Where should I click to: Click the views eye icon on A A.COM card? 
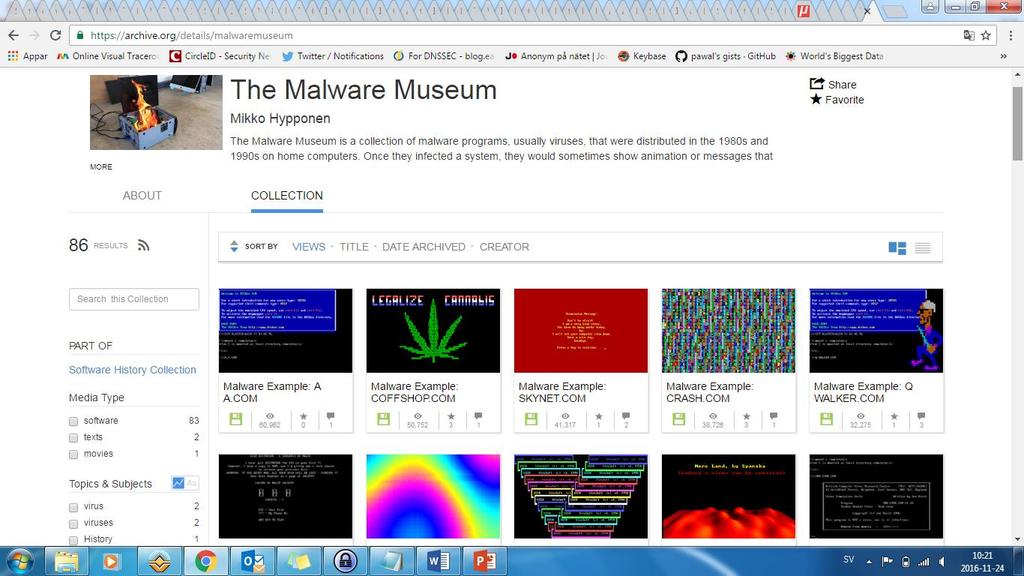point(270,416)
